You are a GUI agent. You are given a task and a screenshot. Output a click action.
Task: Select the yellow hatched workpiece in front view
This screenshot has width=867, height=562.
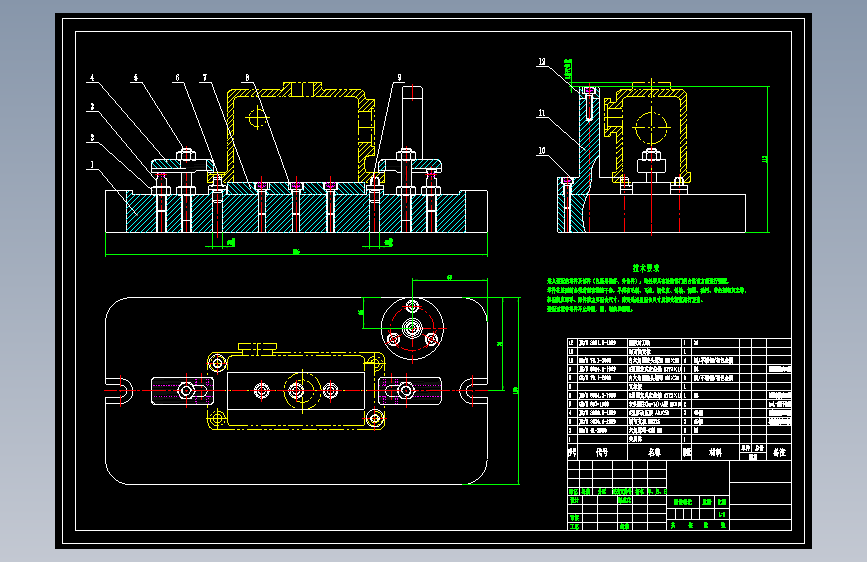tap(301, 133)
